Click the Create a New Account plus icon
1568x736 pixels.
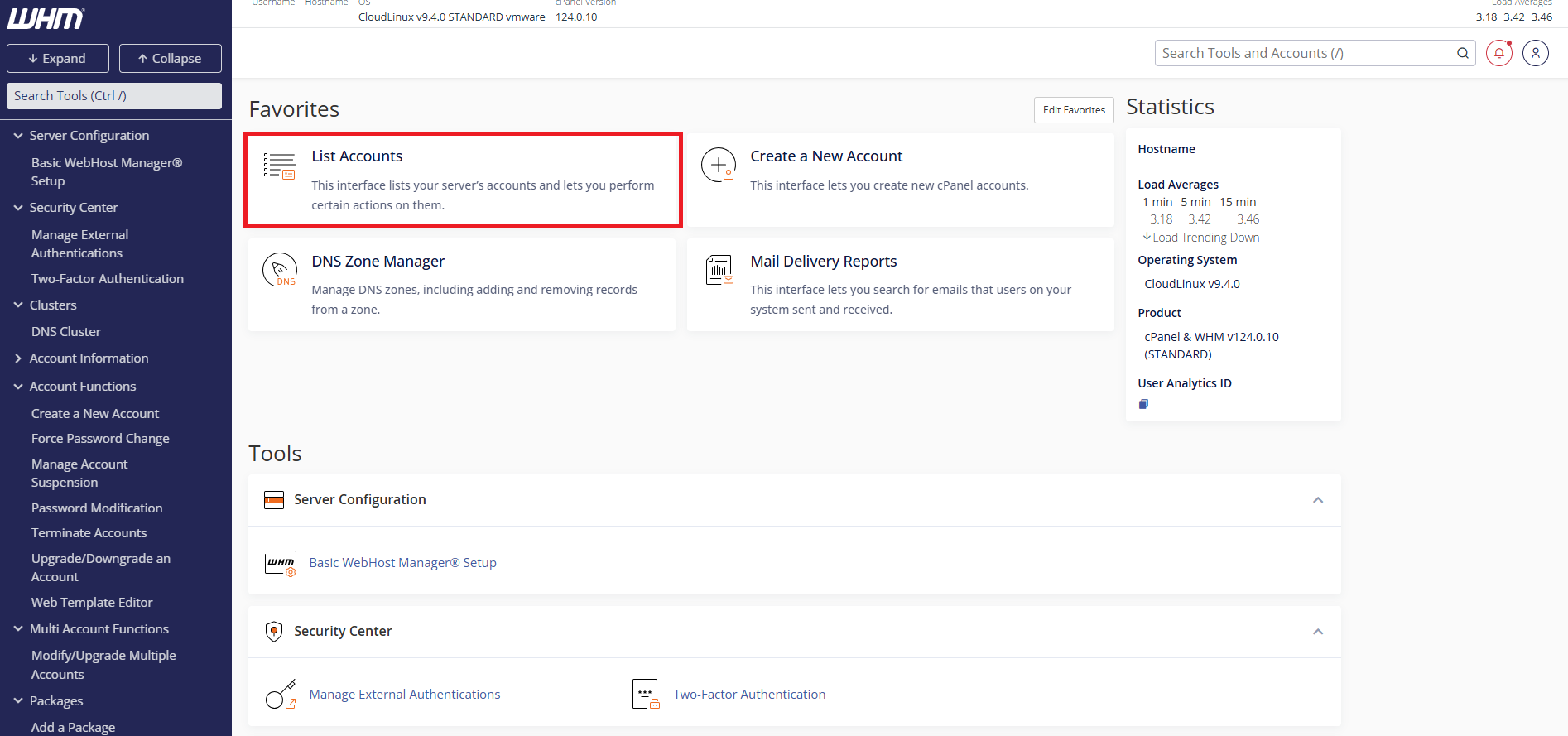click(x=718, y=165)
